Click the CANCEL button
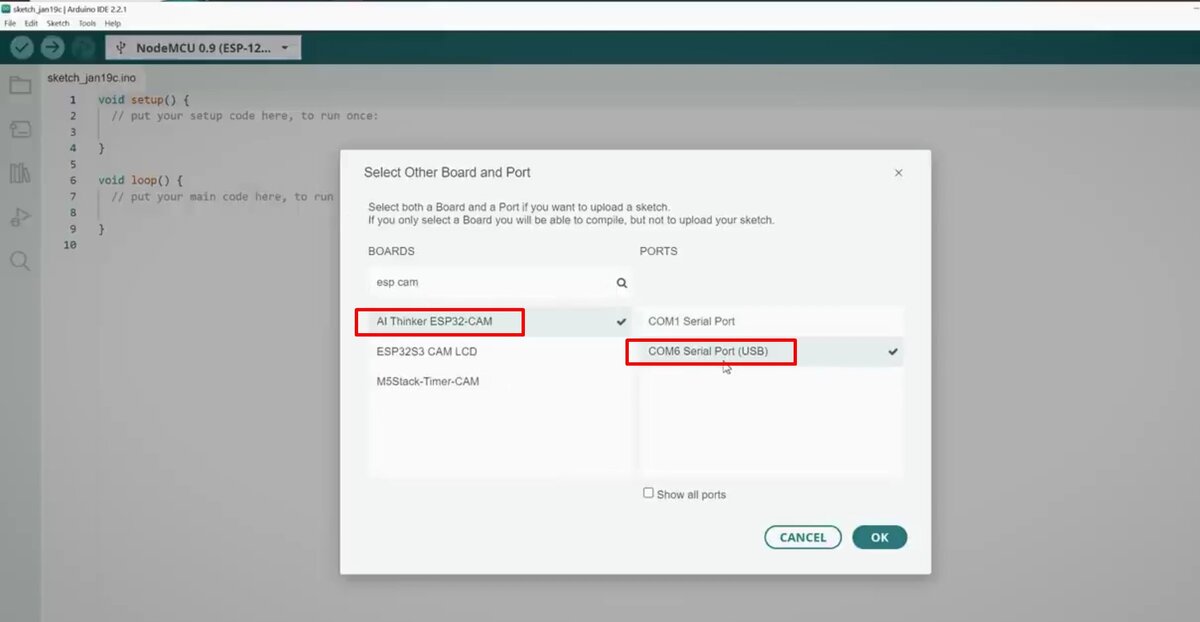 (x=803, y=537)
